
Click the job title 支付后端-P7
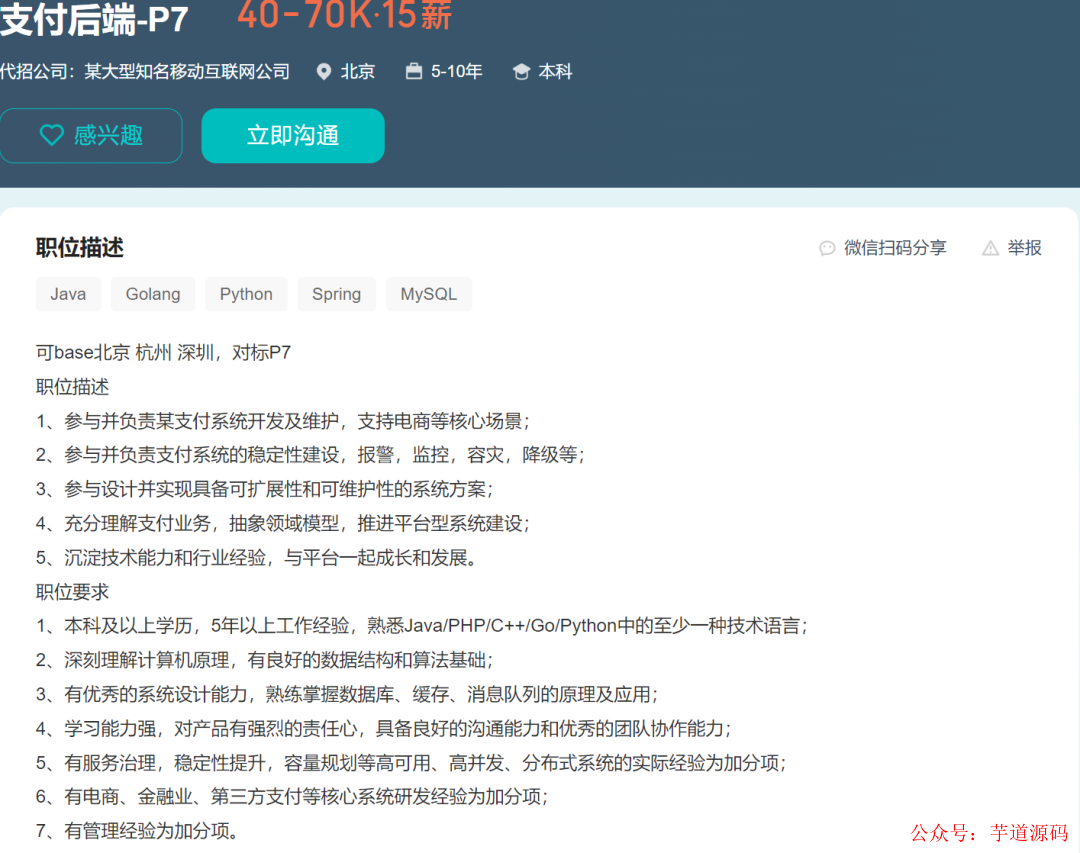[94, 19]
